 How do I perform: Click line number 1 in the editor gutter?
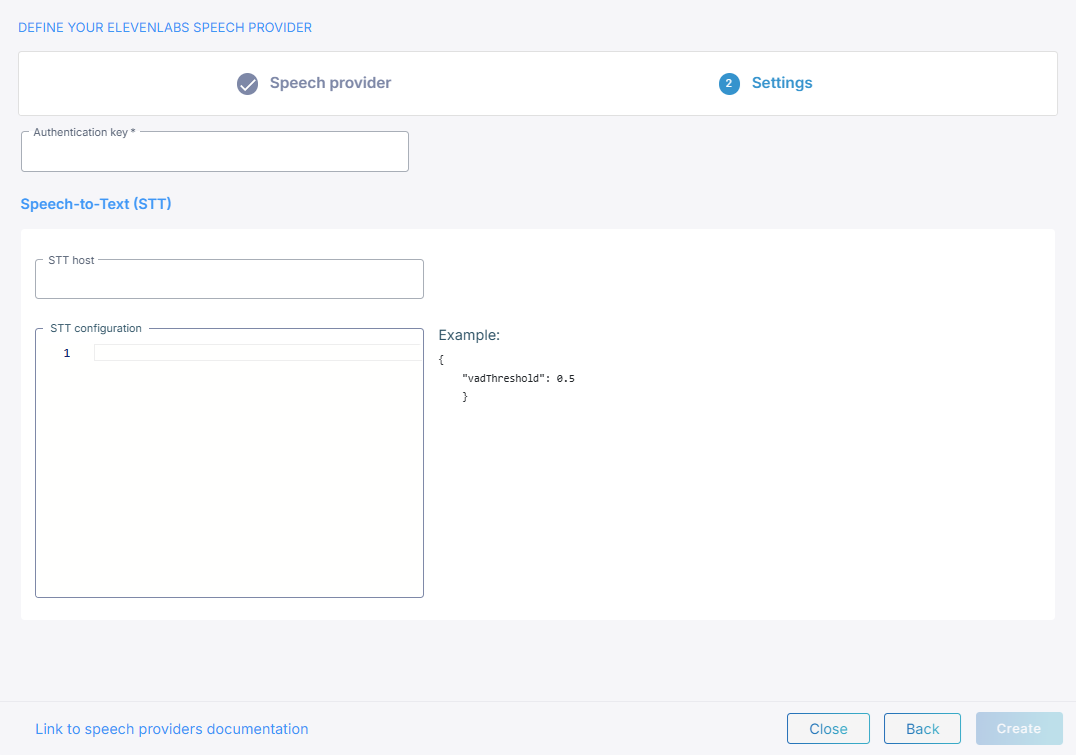[67, 353]
